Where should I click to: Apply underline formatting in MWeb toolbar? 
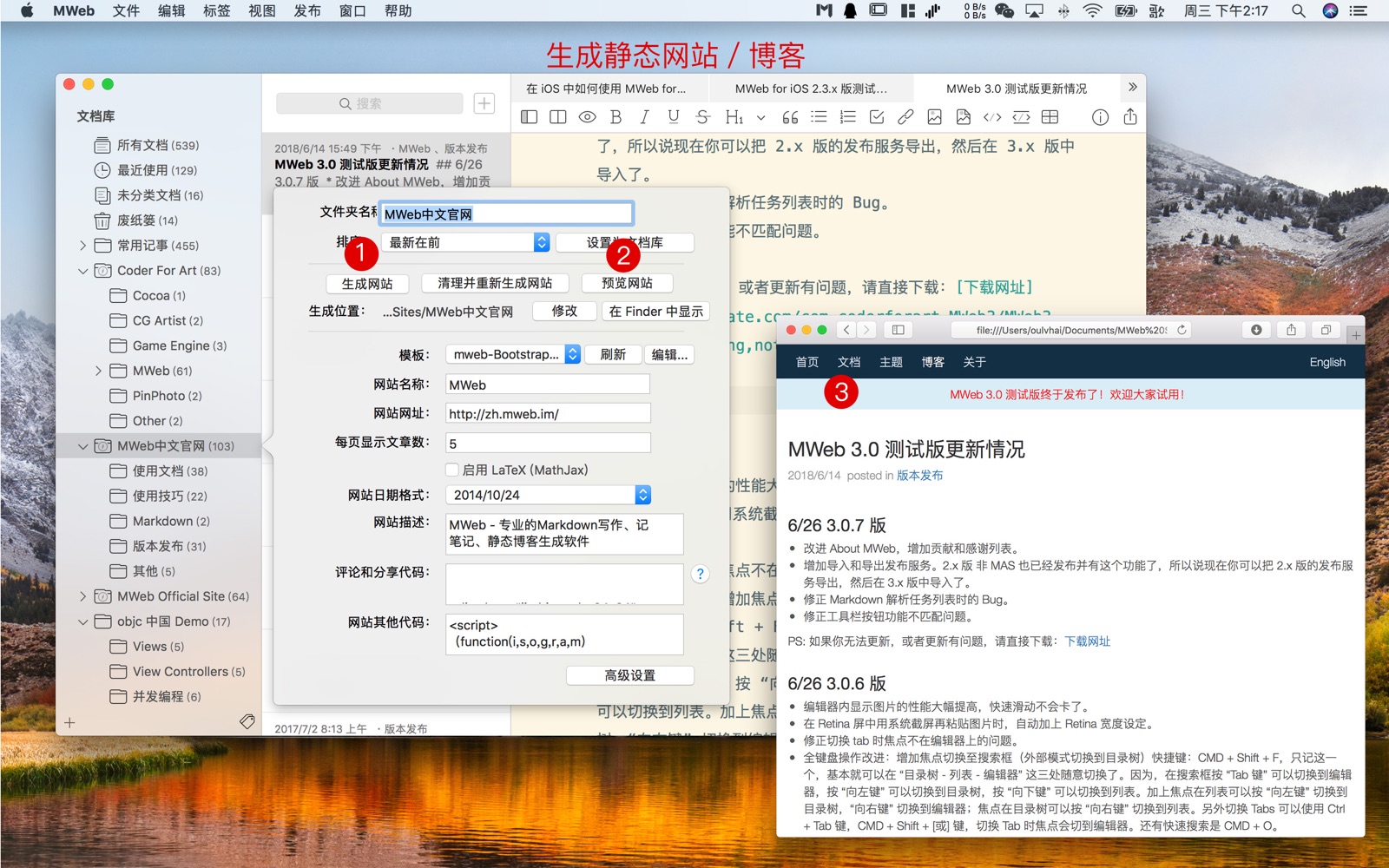674,117
